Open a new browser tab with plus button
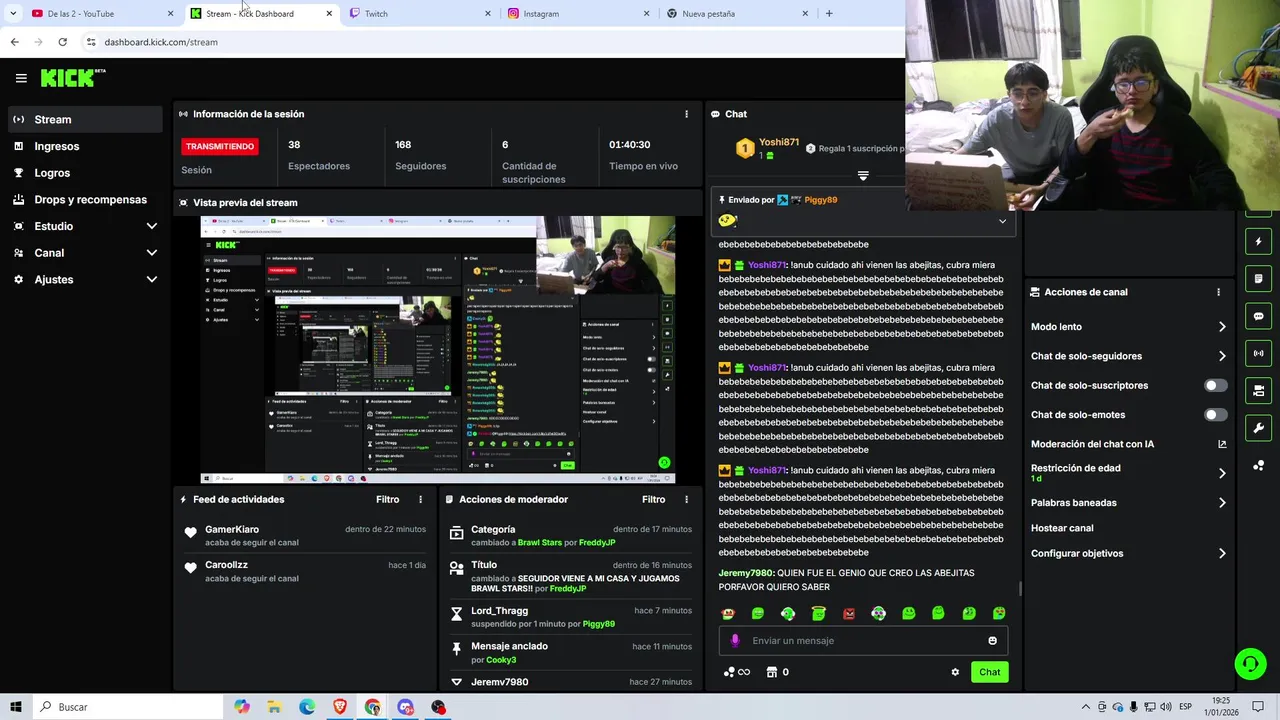The image size is (1280, 720). (829, 14)
